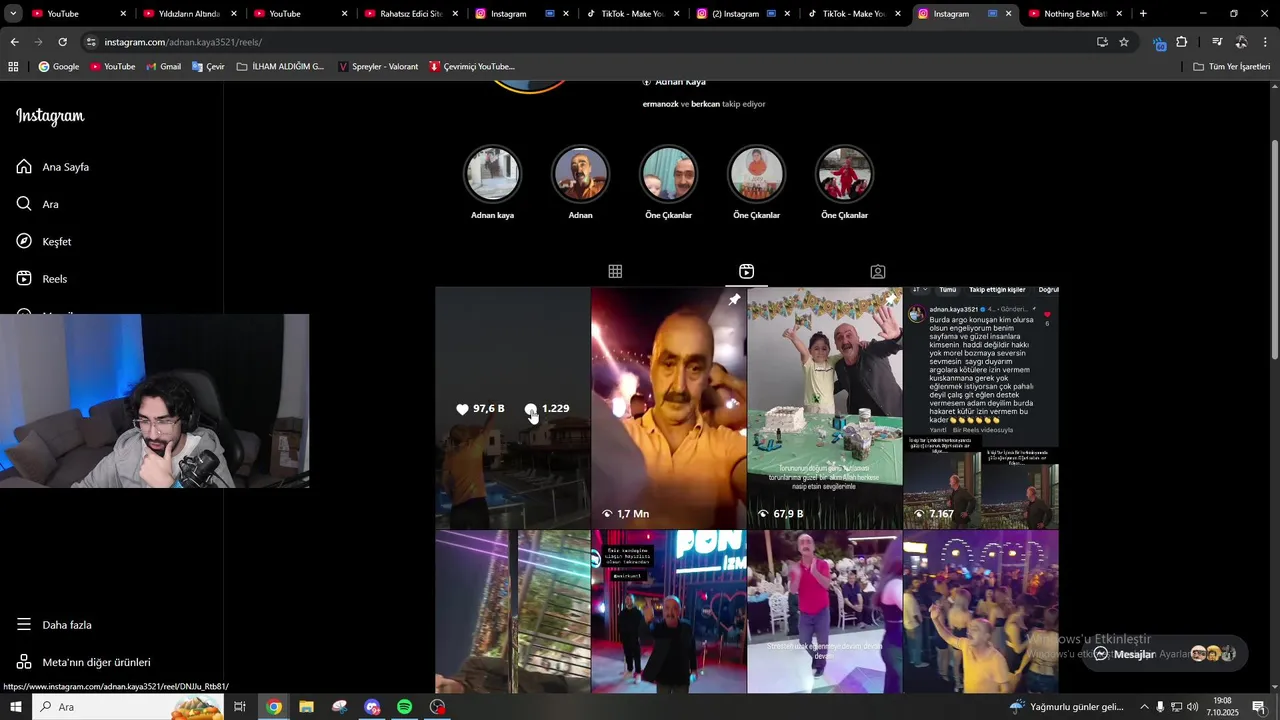Close the active Instagram tab

1008,14
